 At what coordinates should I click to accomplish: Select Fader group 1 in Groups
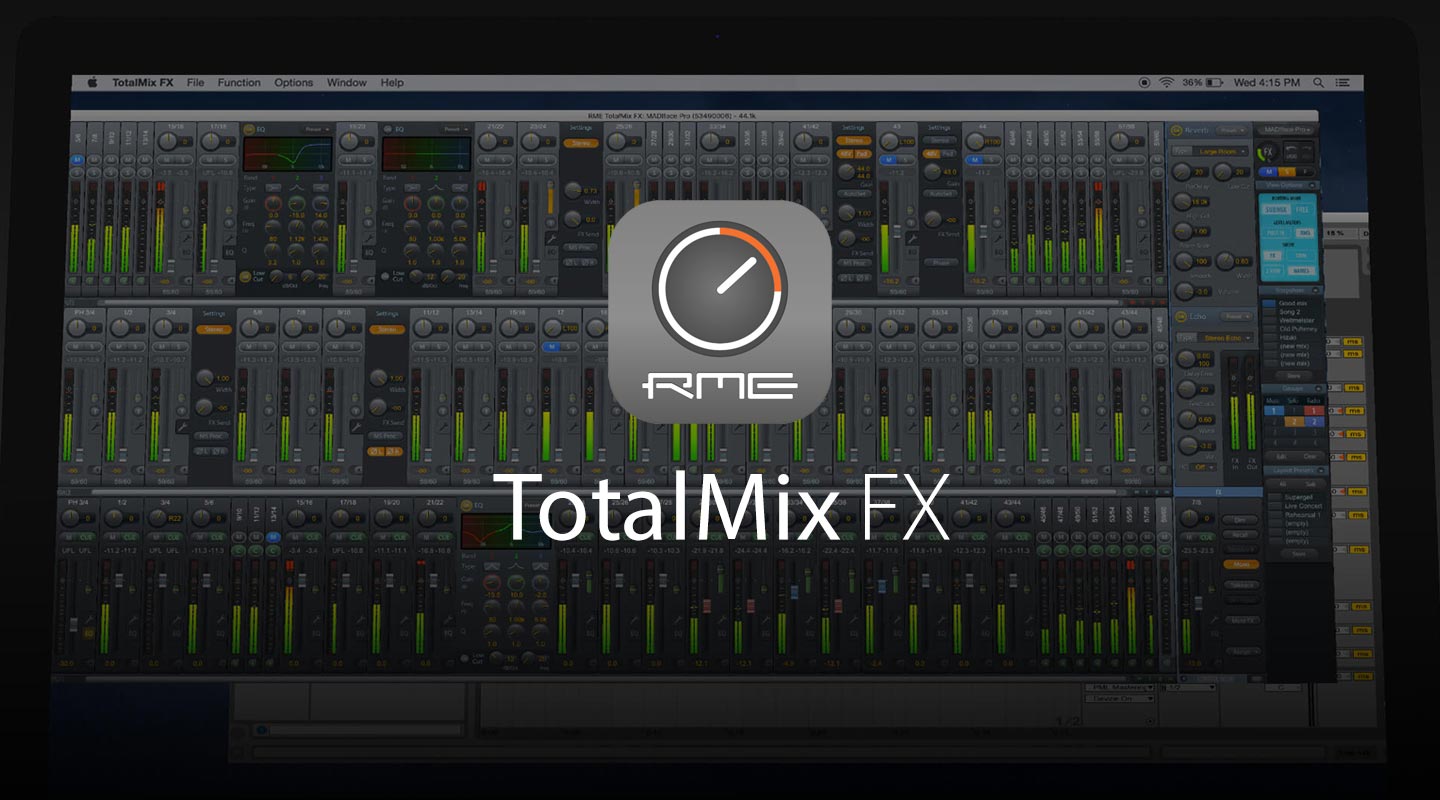1315,410
